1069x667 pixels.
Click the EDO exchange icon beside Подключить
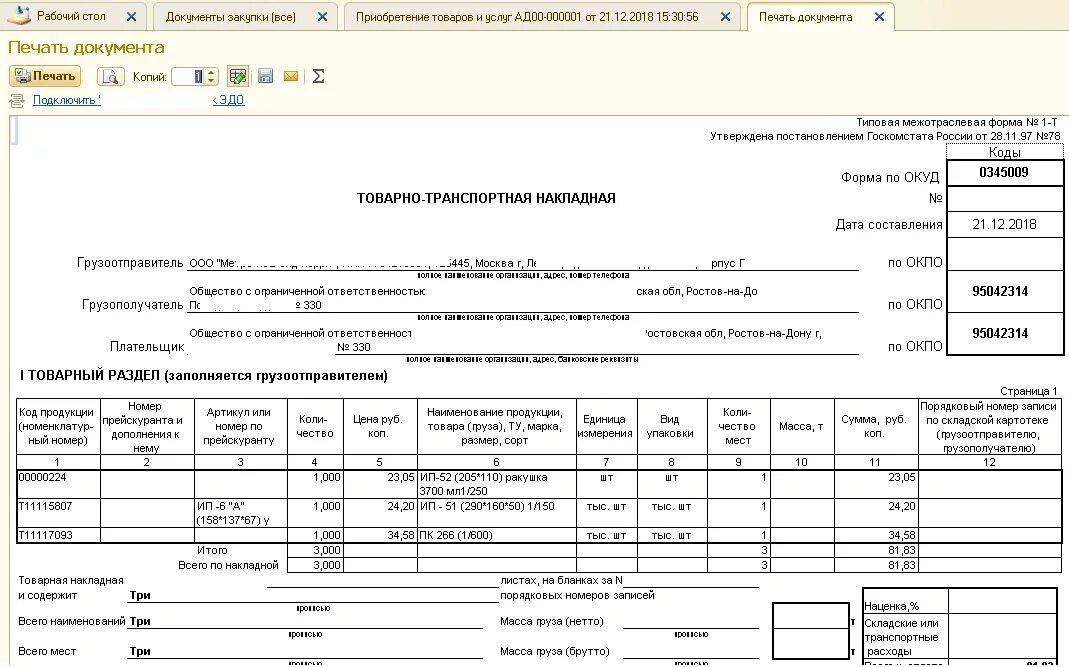point(17,101)
